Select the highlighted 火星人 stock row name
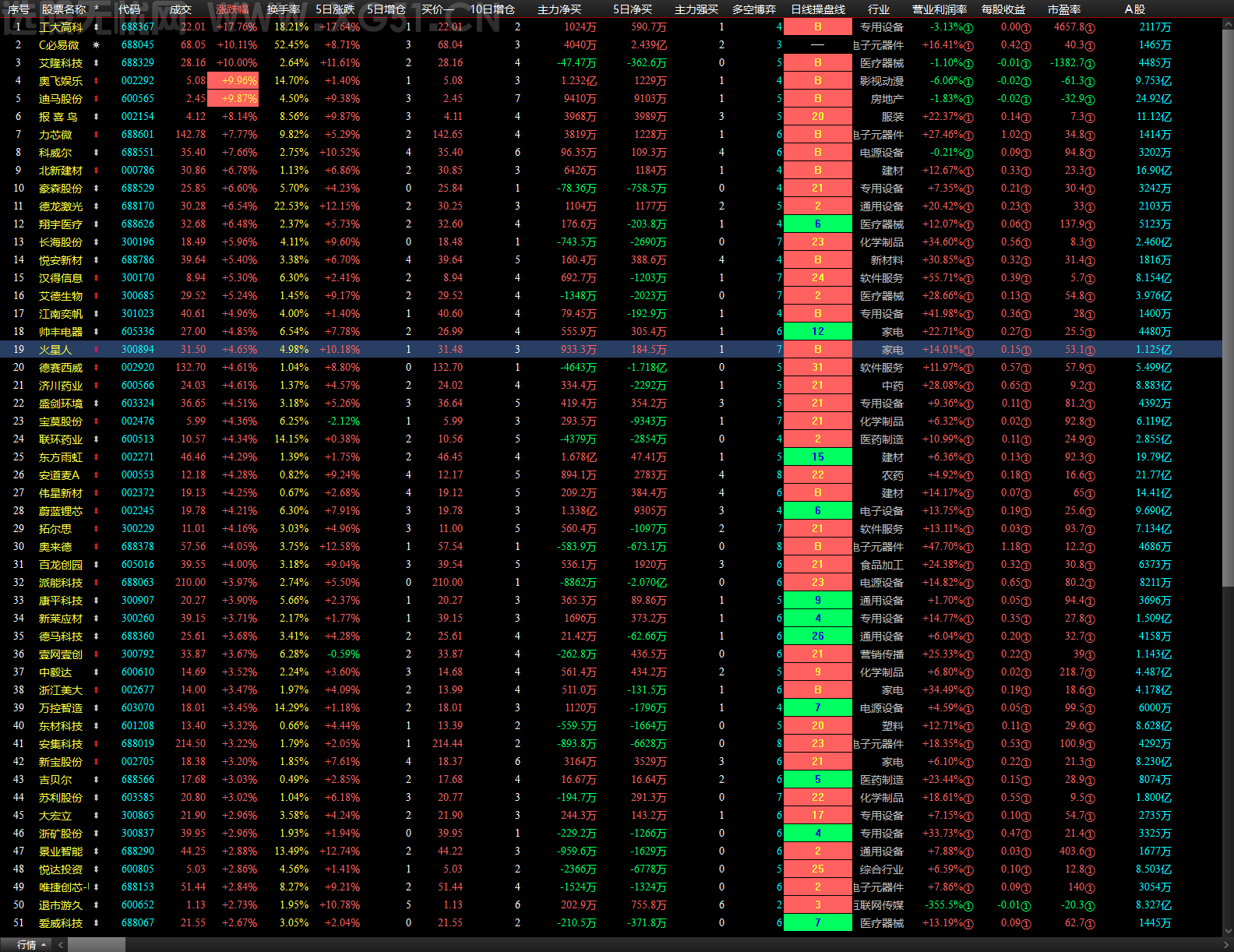The height and width of the screenshot is (952, 1234). (x=55, y=350)
